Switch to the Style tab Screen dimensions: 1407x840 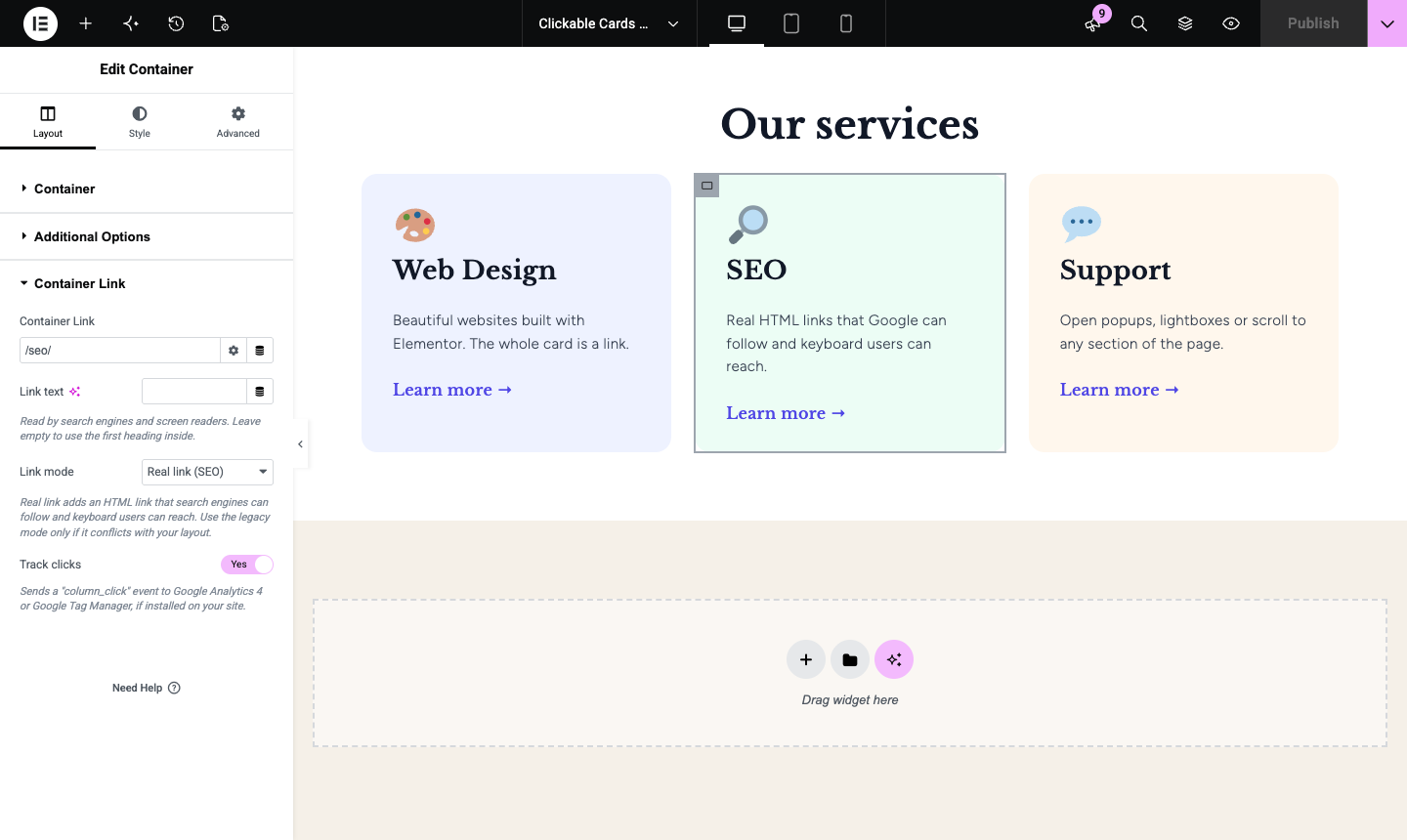[140, 122]
